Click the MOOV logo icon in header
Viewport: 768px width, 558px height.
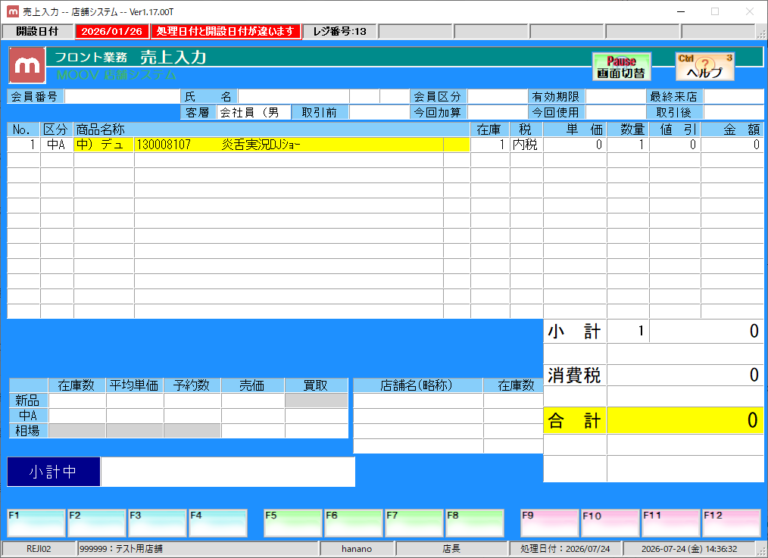[x=27, y=65]
